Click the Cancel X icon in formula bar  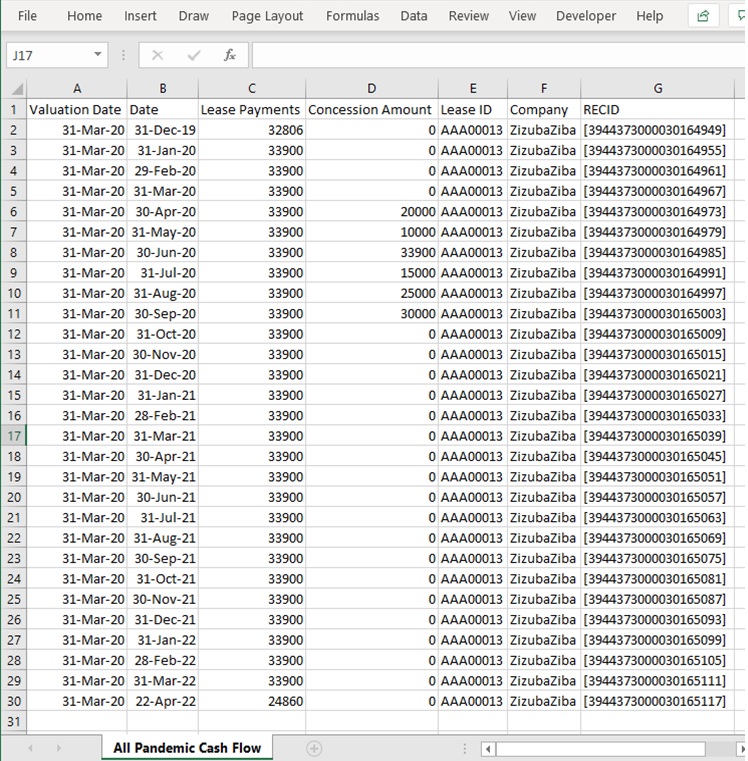pyautogui.click(x=157, y=55)
